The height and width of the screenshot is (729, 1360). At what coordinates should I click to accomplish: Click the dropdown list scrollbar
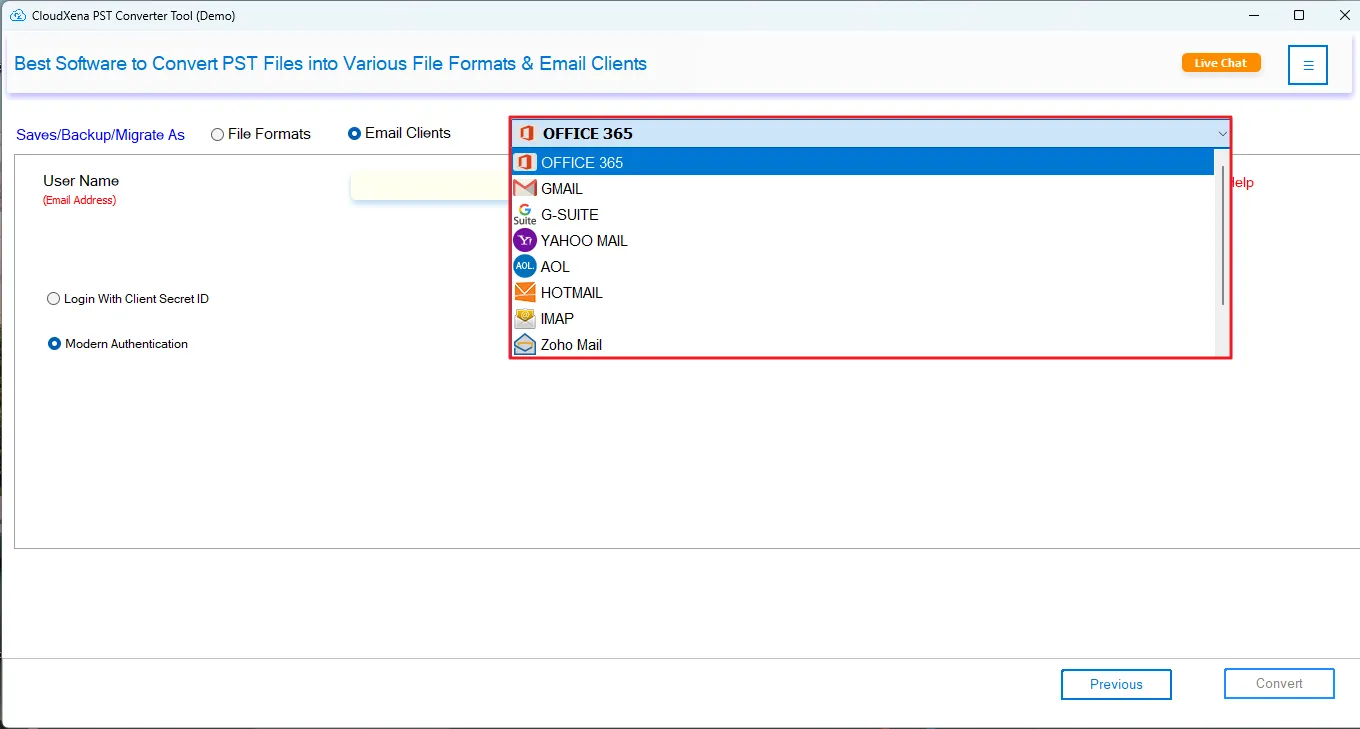tap(1222, 235)
